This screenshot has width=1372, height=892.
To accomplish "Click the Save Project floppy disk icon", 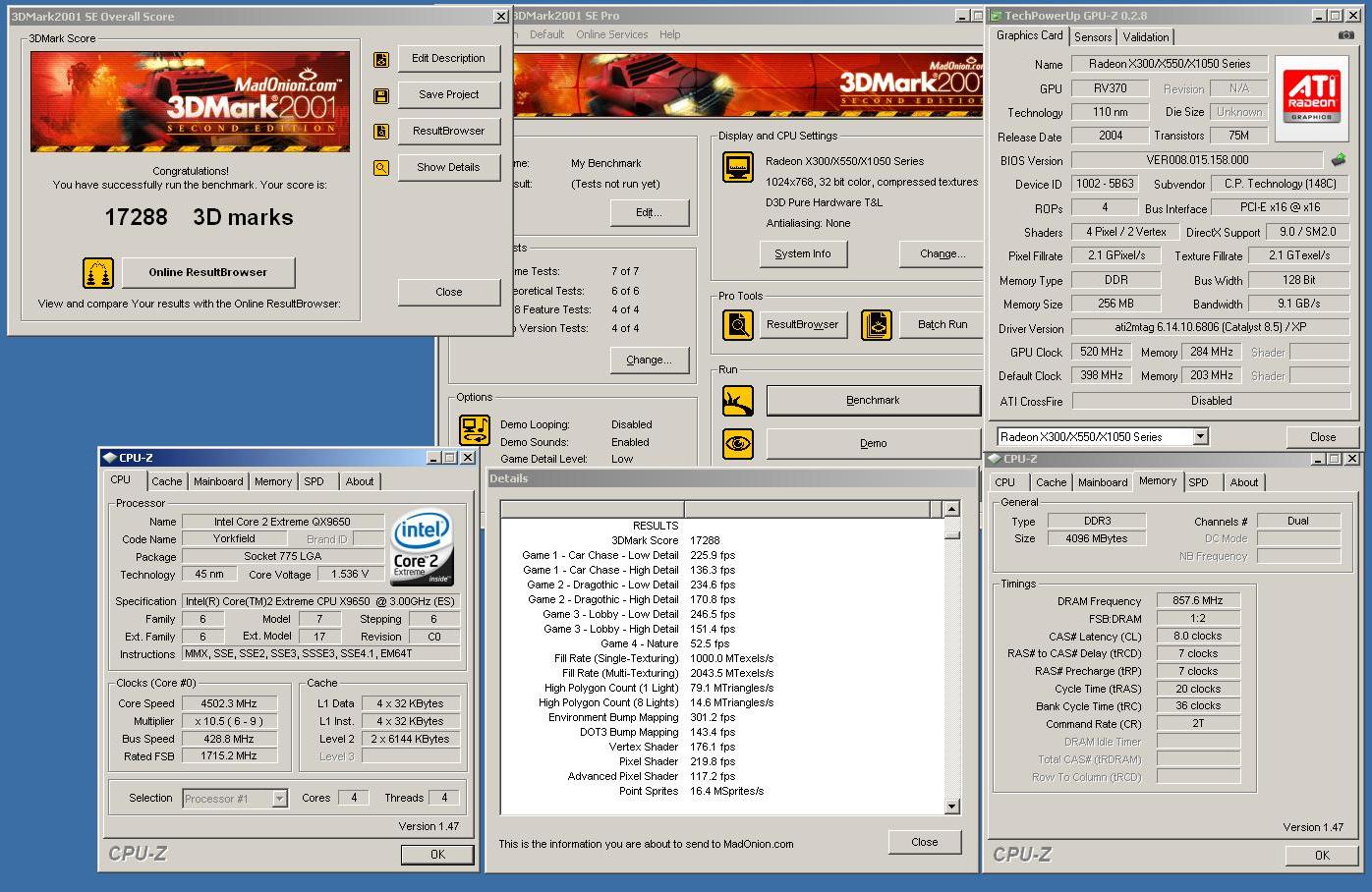I will click(x=381, y=96).
